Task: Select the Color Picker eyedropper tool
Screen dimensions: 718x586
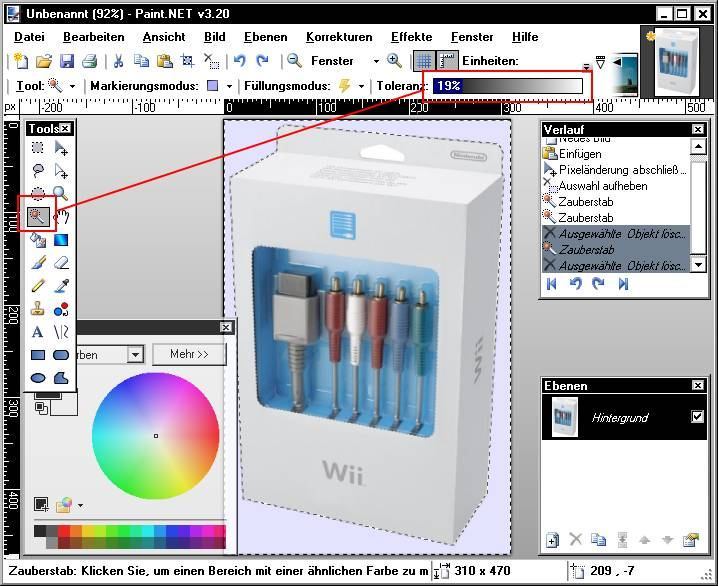Action: [61, 286]
